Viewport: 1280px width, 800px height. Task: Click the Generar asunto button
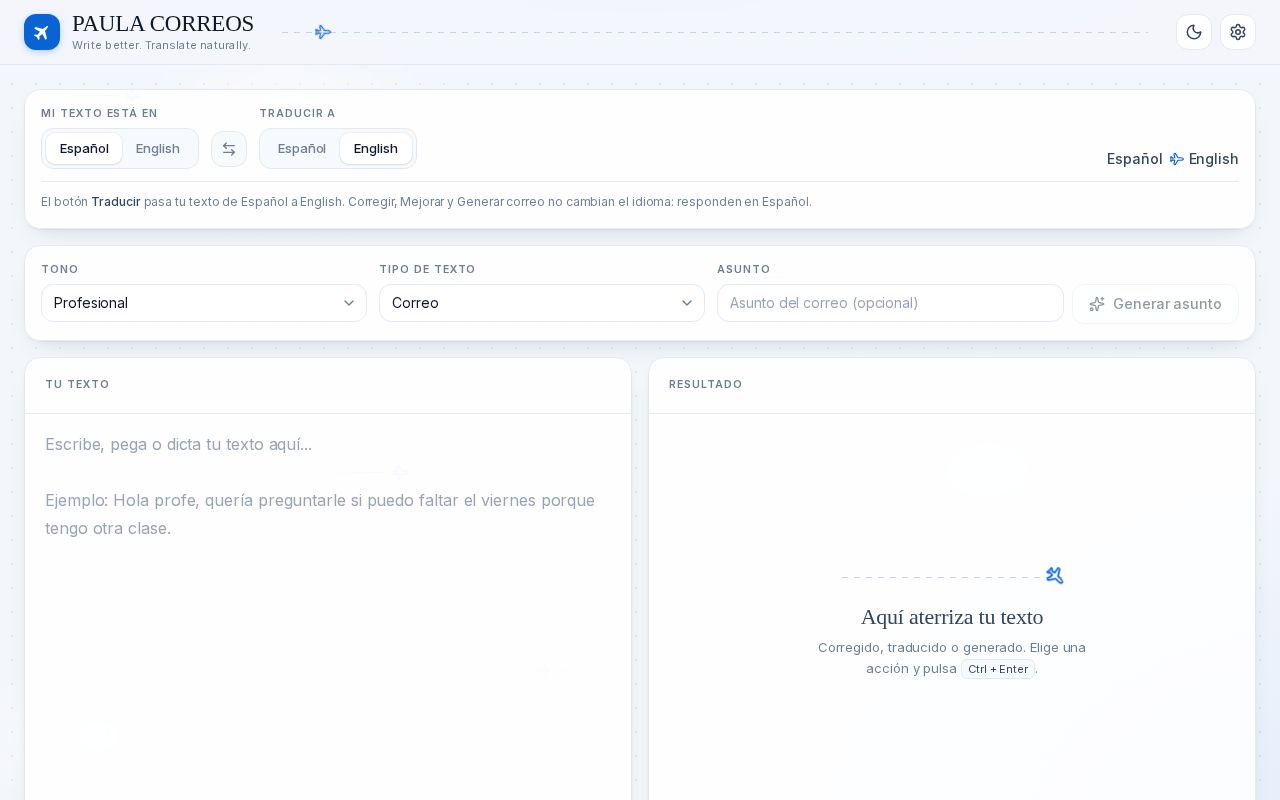1155,304
